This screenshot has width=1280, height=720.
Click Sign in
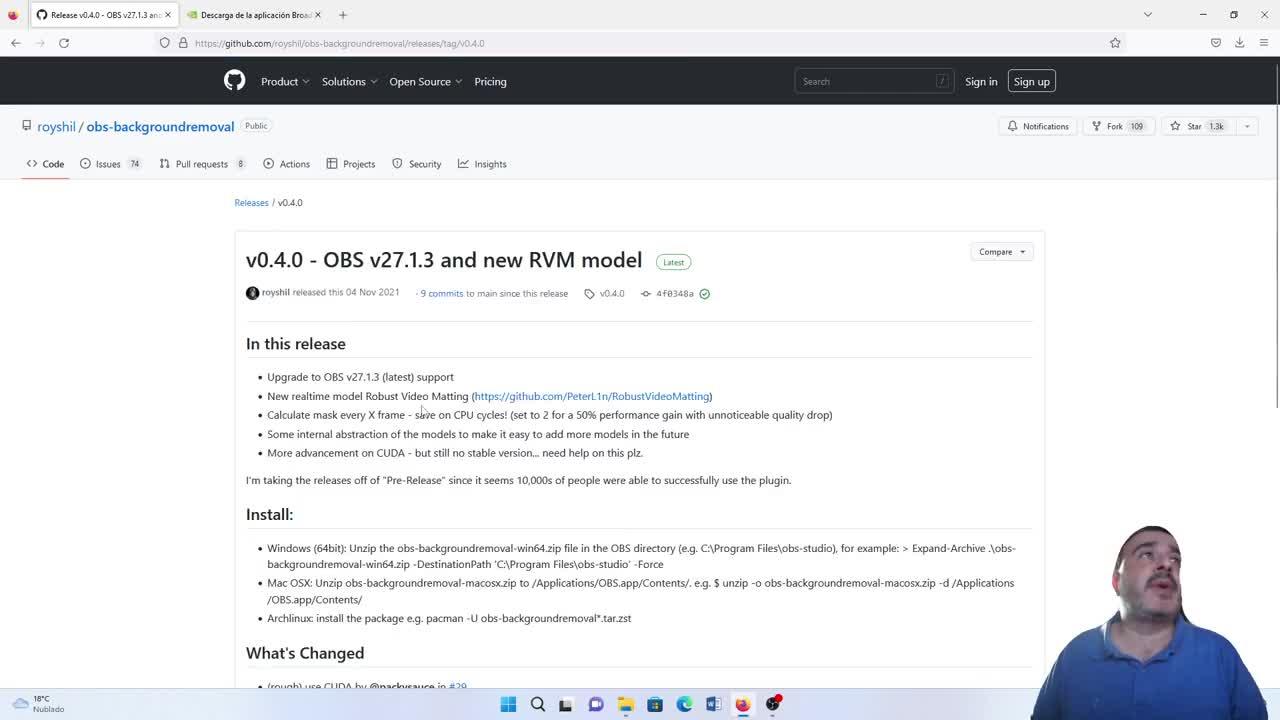tap(981, 81)
